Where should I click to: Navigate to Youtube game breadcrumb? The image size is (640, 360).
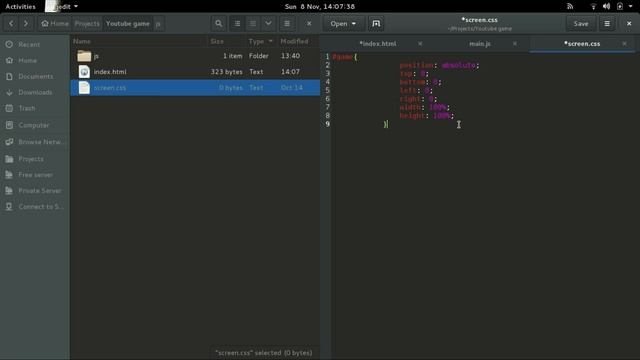pos(128,24)
